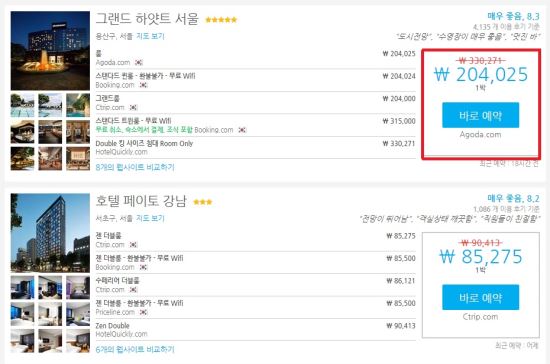This screenshot has height=364, width=550.
Task: Click the five-star rating of Grand Hyatt Seoul
Action: (x=221, y=20)
